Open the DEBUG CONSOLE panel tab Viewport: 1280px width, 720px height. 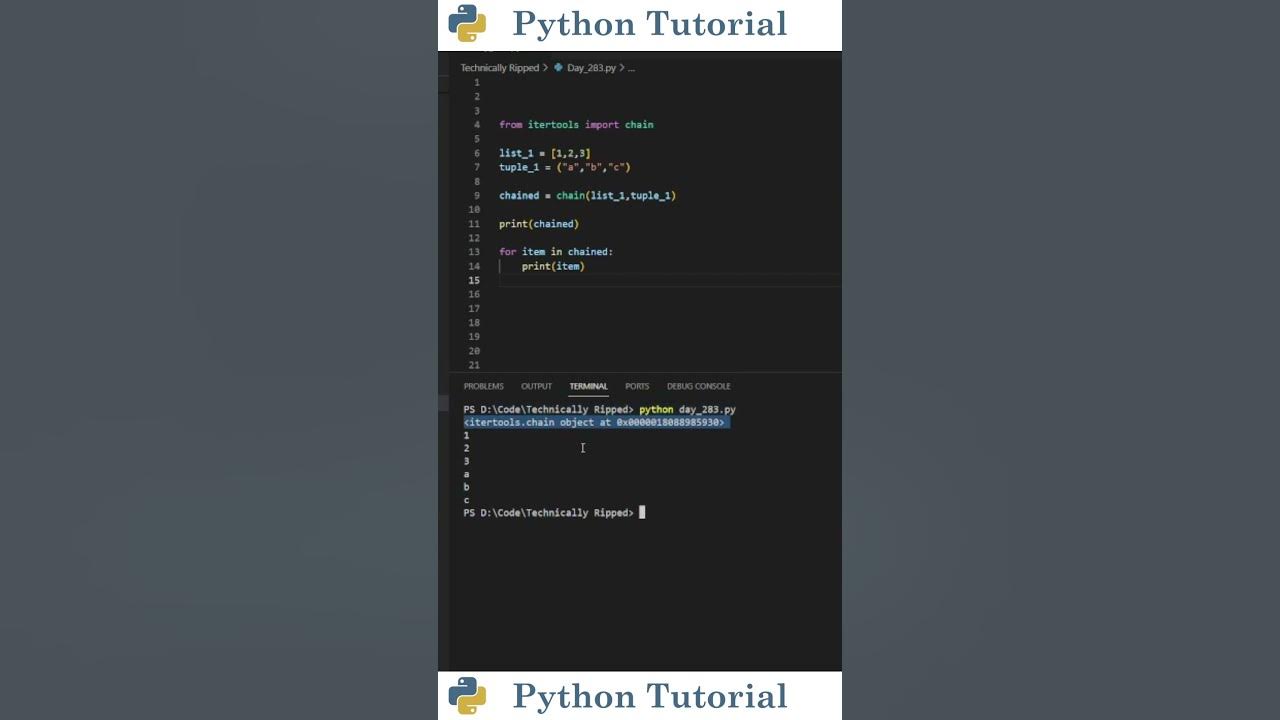699,386
